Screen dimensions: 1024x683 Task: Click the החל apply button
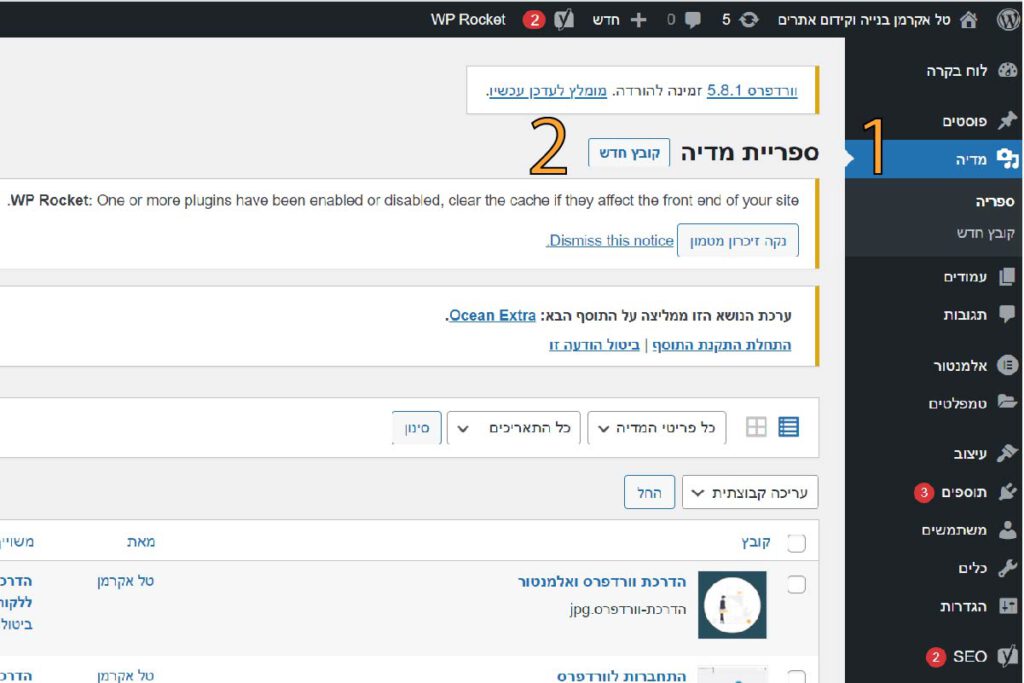click(x=649, y=492)
